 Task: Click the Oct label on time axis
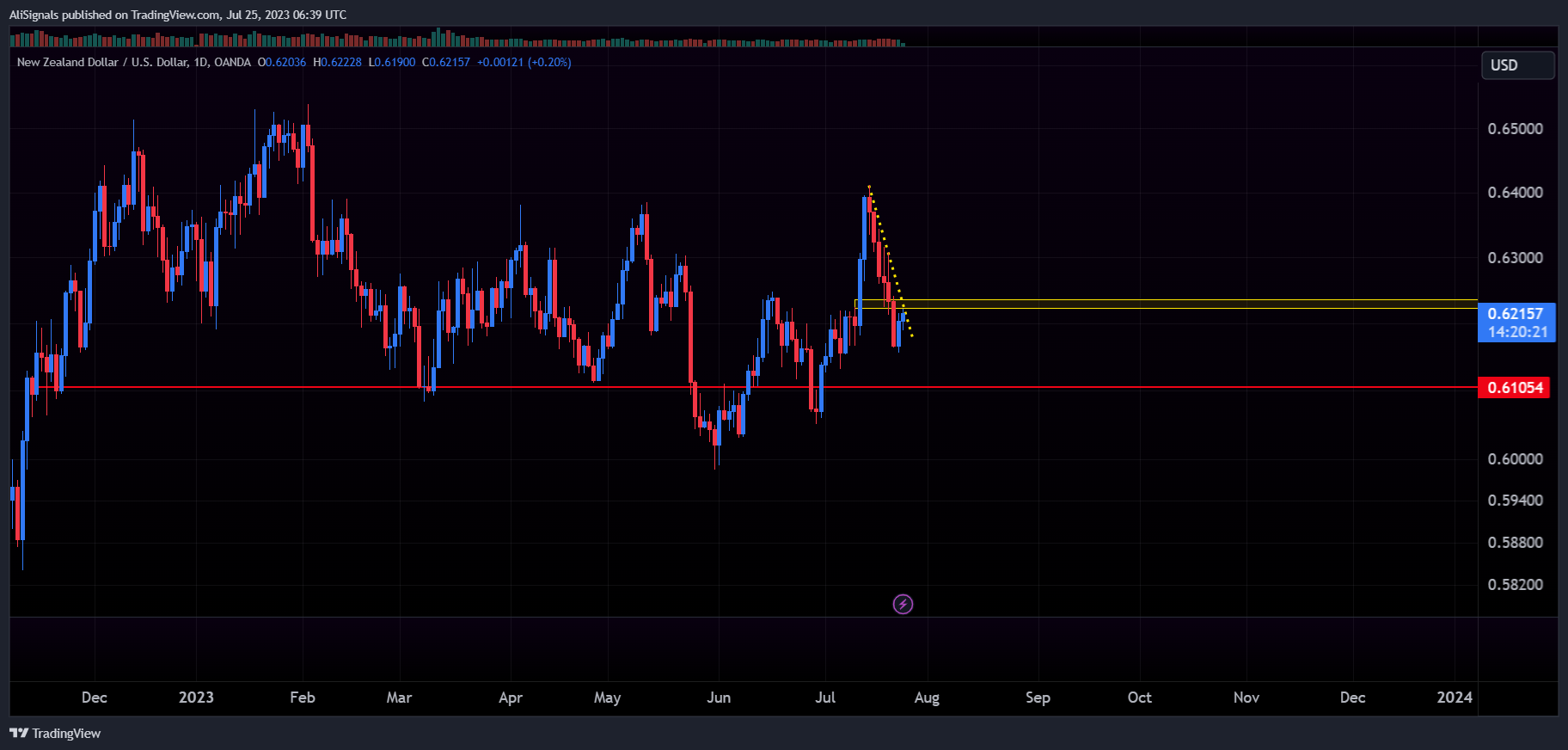click(1140, 698)
